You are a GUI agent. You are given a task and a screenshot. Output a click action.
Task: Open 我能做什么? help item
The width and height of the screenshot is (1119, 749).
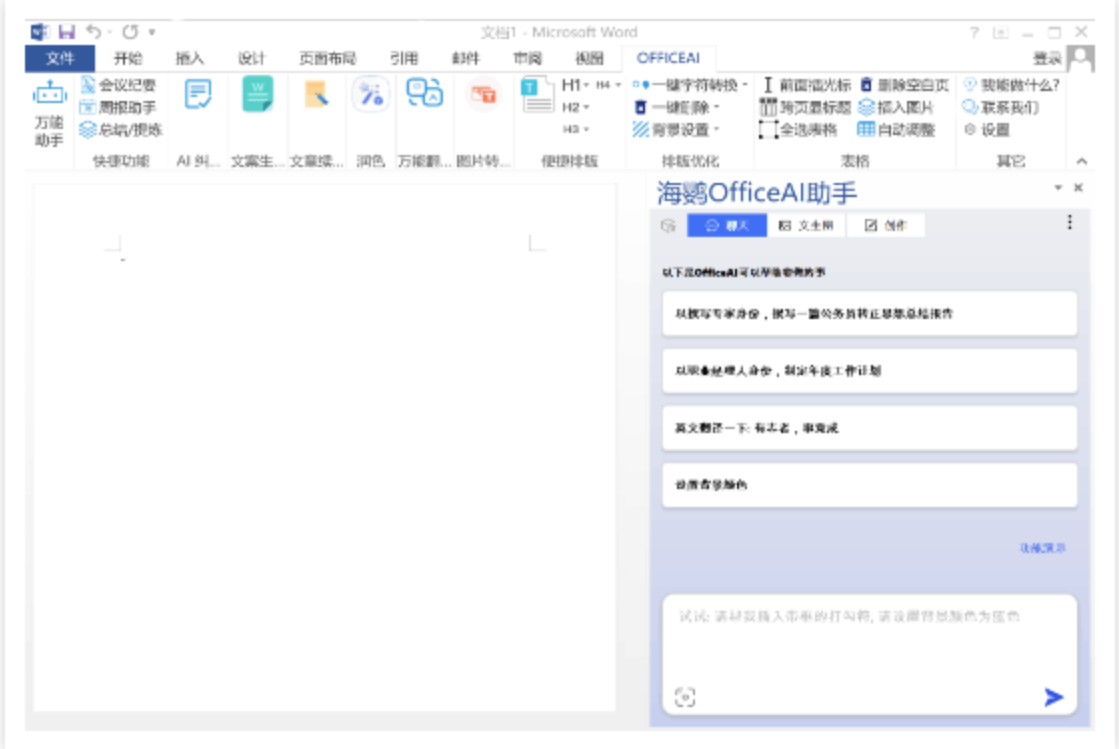tap(1011, 85)
